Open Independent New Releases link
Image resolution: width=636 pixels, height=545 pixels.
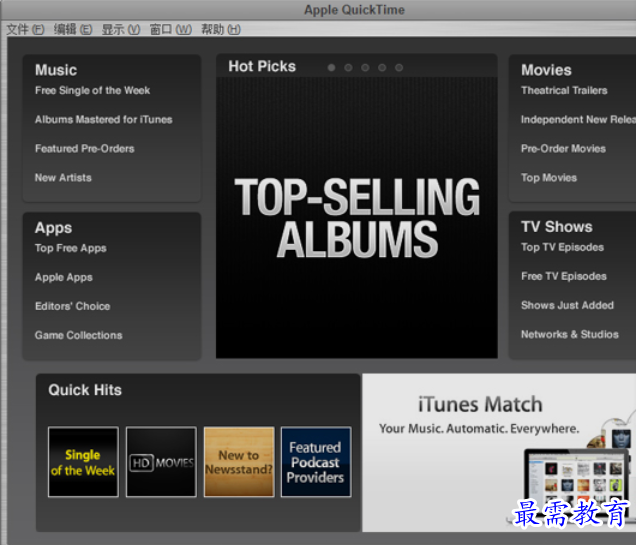(x=578, y=120)
